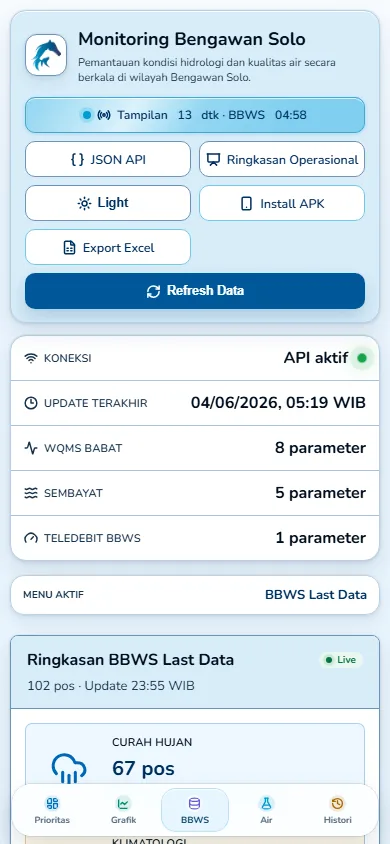Open Ringkasan Operasional
The height and width of the screenshot is (844, 390).
(x=282, y=159)
